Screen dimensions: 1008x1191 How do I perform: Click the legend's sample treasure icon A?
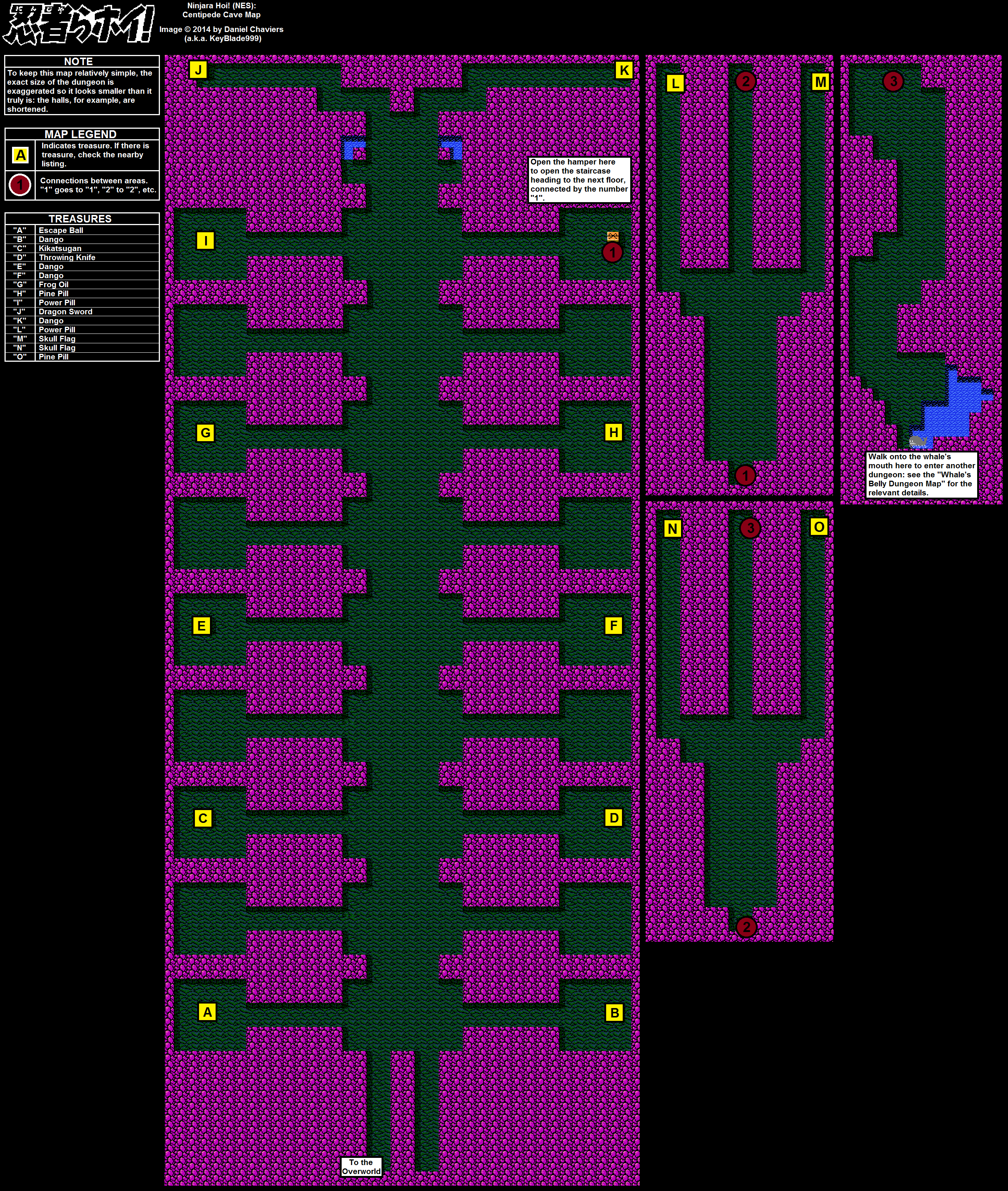(21, 155)
